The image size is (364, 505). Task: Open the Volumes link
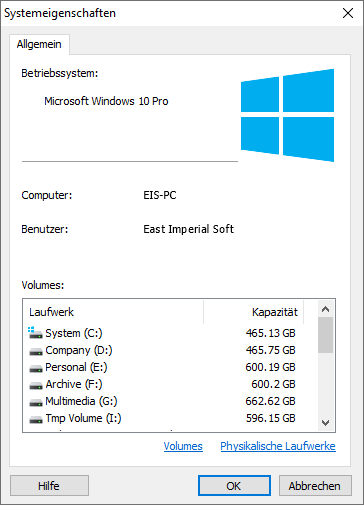(x=183, y=446)
